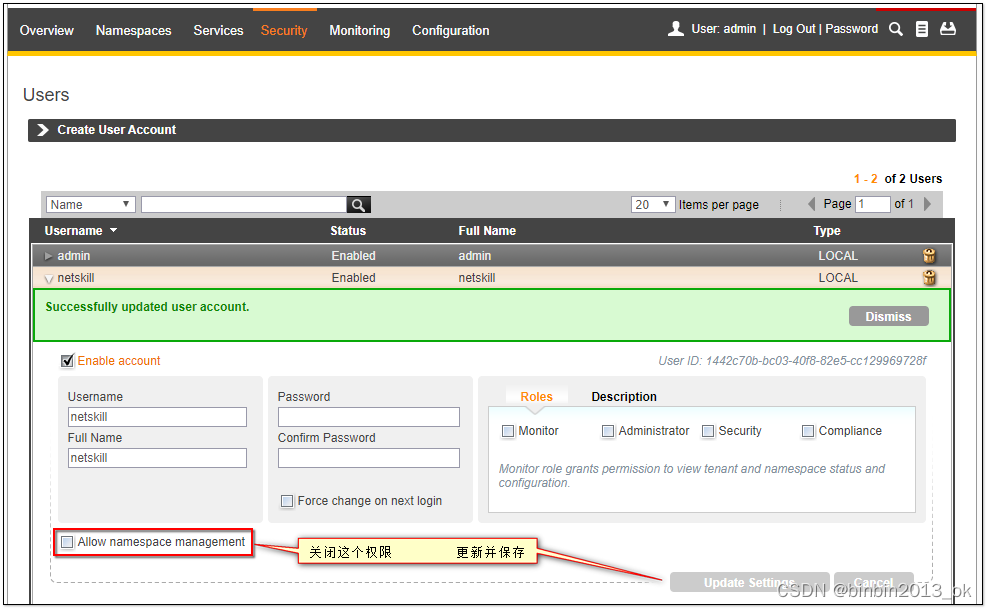Click the document log icon in the header
The image size is (987, 609).
tap(922, 29)
